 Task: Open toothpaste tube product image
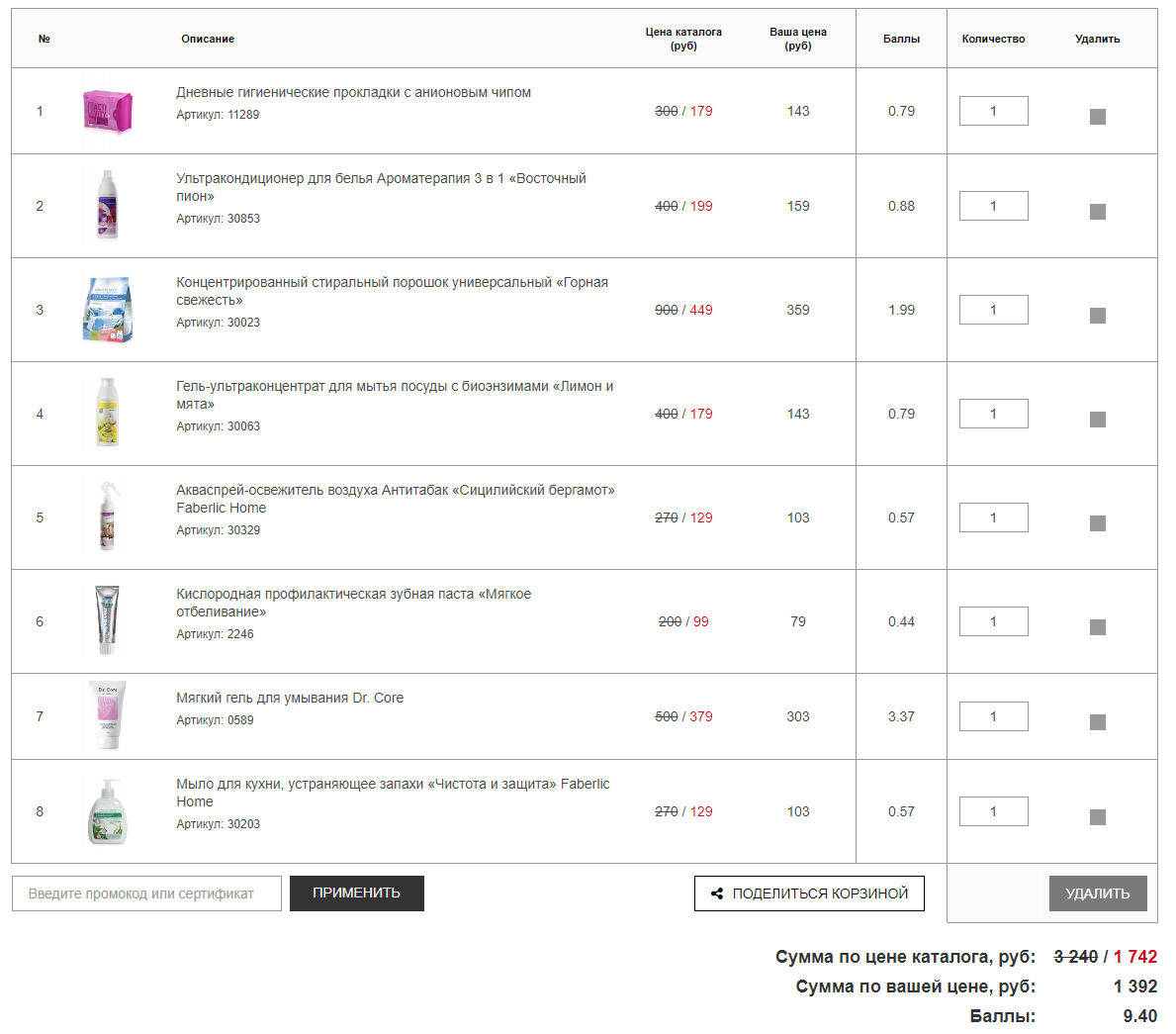tap(107, 620)
